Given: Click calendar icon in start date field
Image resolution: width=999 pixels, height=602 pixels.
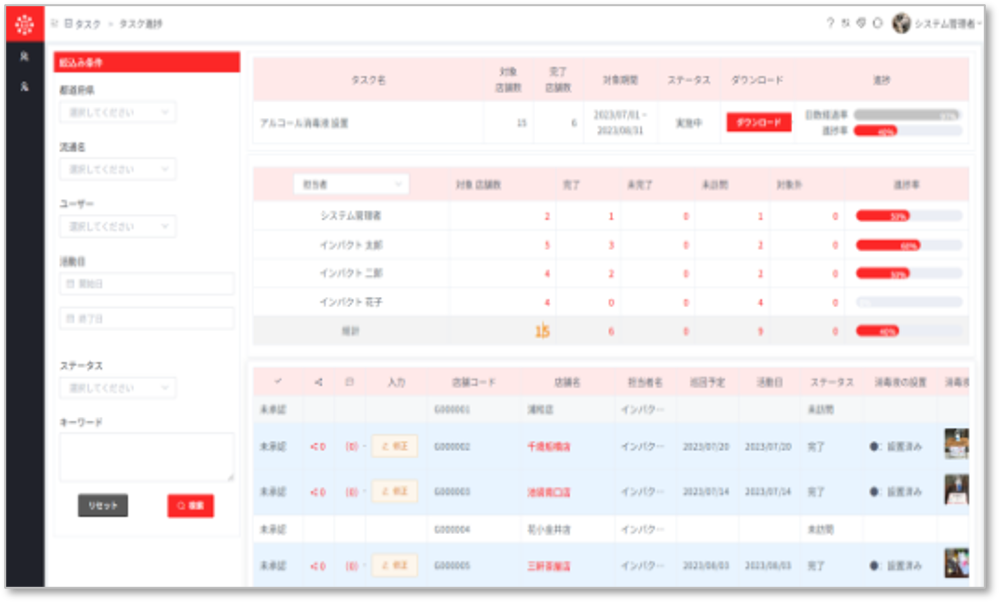Looking at the screenshot, I should [x=70, y=283].
